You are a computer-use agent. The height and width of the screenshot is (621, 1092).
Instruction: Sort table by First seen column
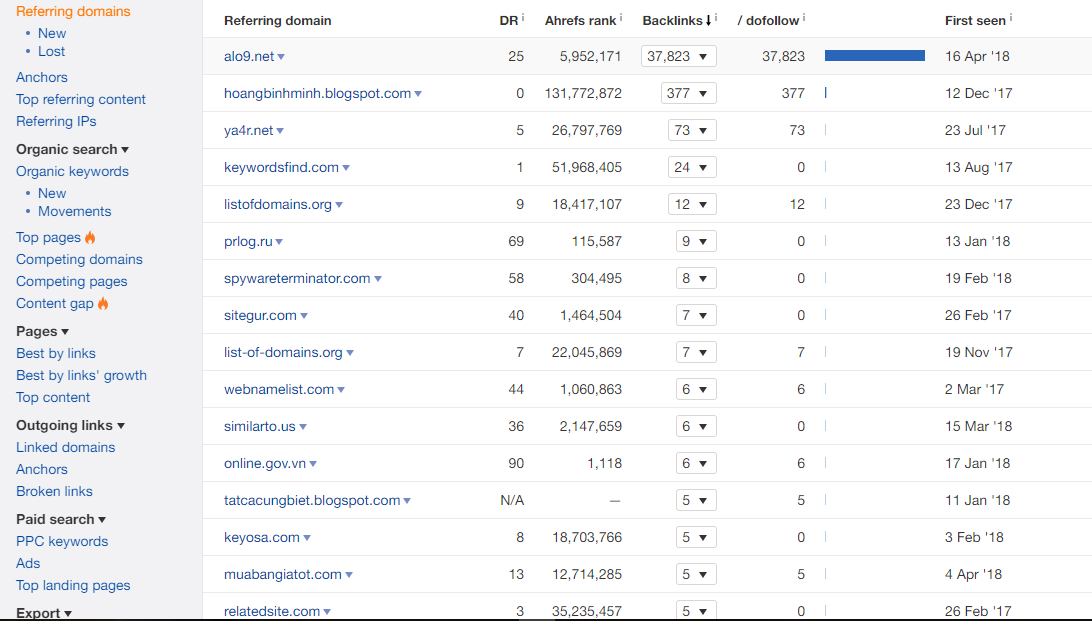point(975,21)
